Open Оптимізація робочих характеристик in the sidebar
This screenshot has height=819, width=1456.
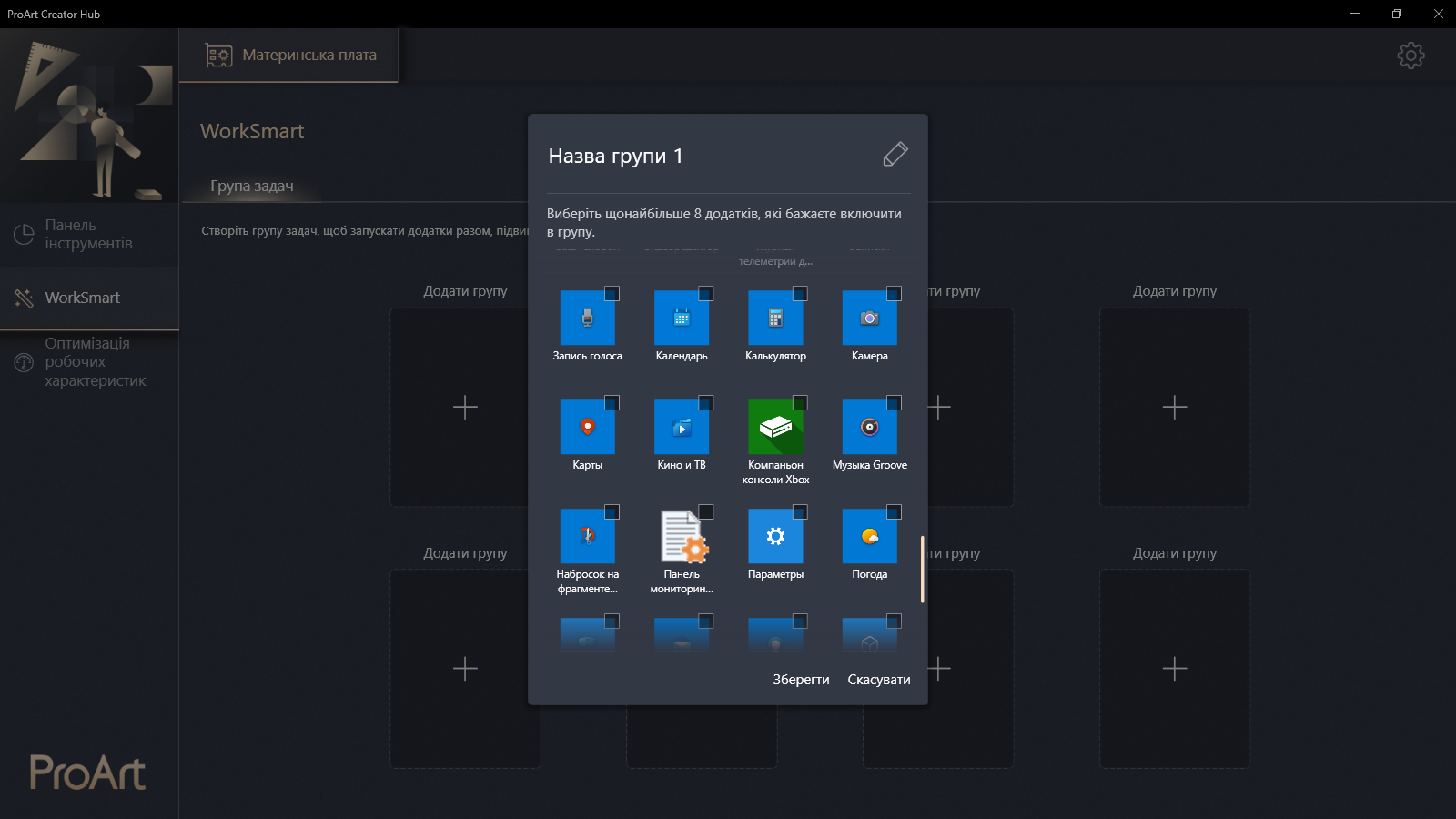click(x=89, y=361)
